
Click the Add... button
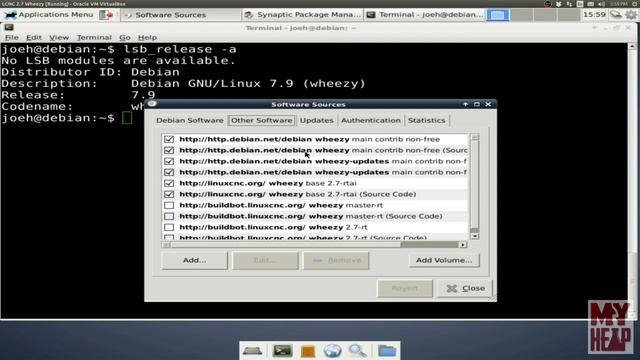pyautogui.click(x=194, y=260)
